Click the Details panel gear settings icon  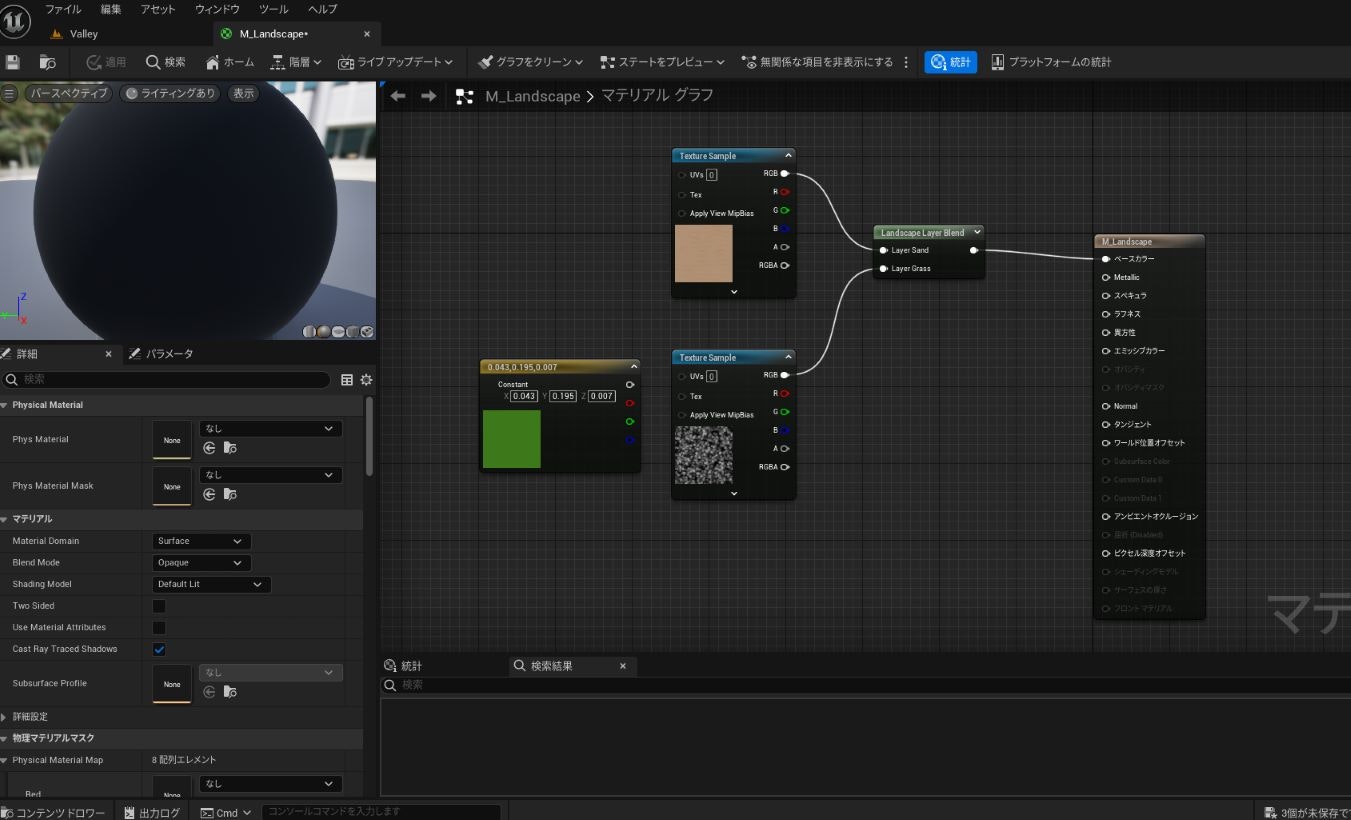coord(366,380)
